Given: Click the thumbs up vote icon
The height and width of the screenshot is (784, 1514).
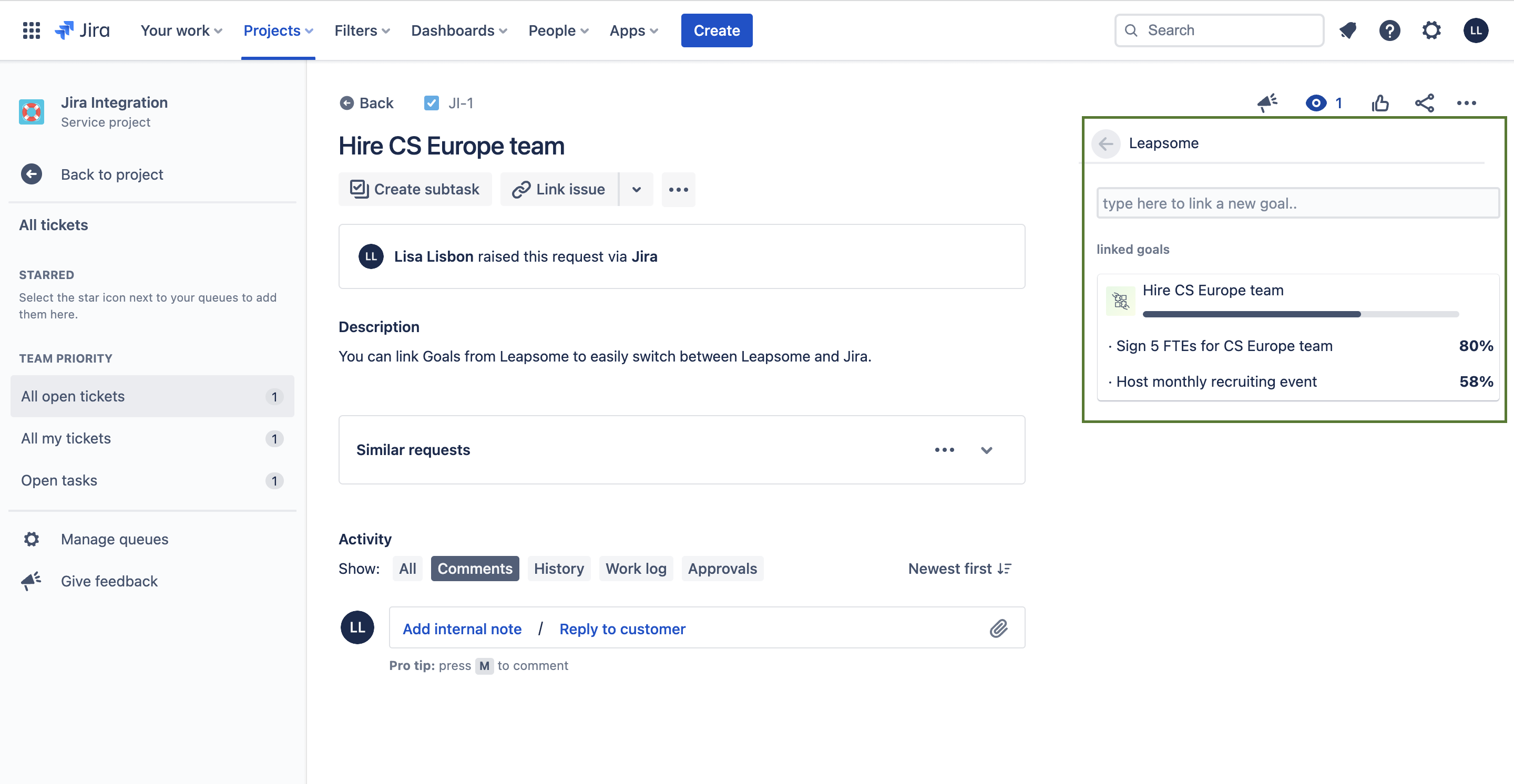Looking at the screenshot, I should tap(1380, 104).
